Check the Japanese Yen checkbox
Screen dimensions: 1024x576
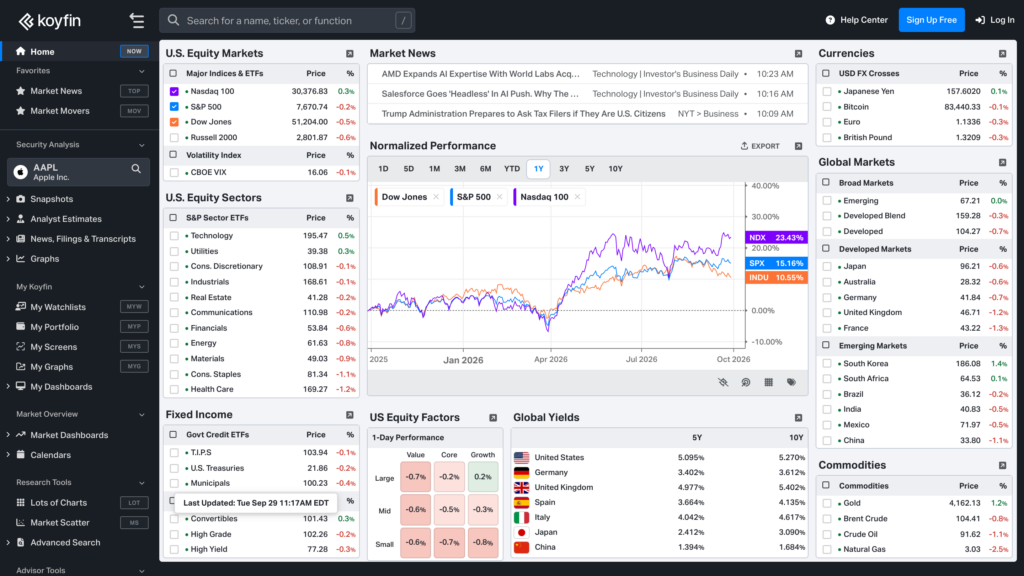tap(827, 91)
